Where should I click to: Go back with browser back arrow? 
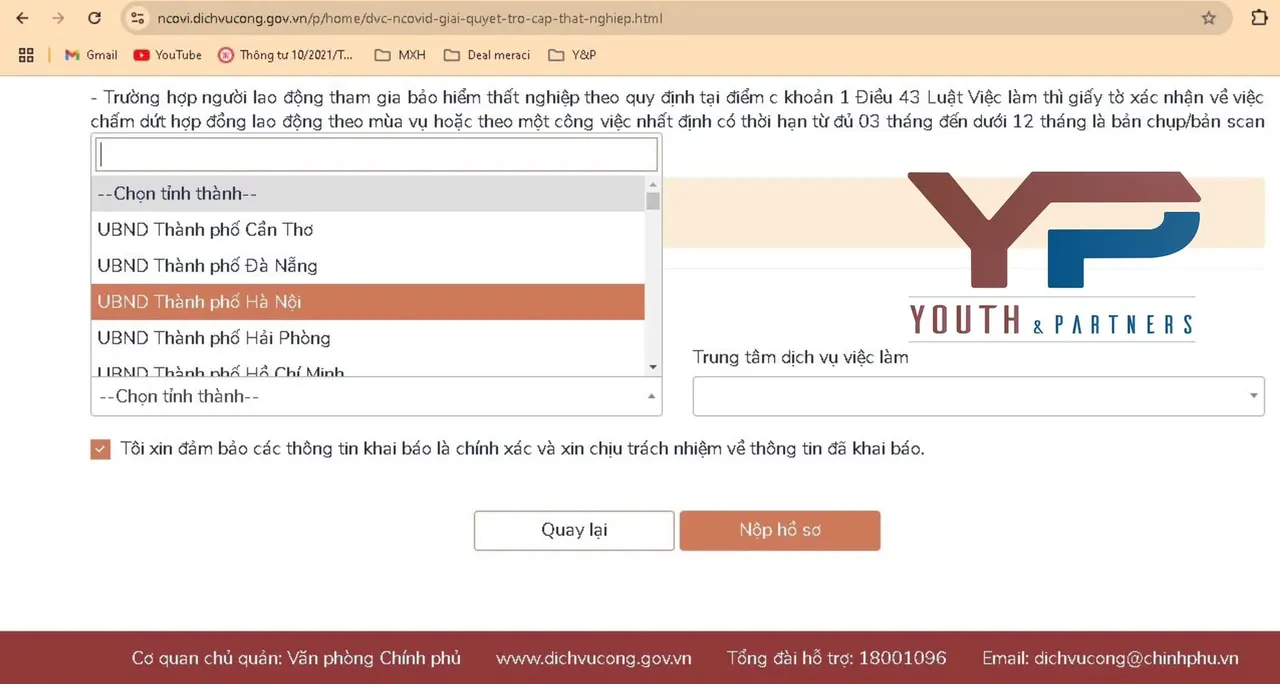point(22,18)
